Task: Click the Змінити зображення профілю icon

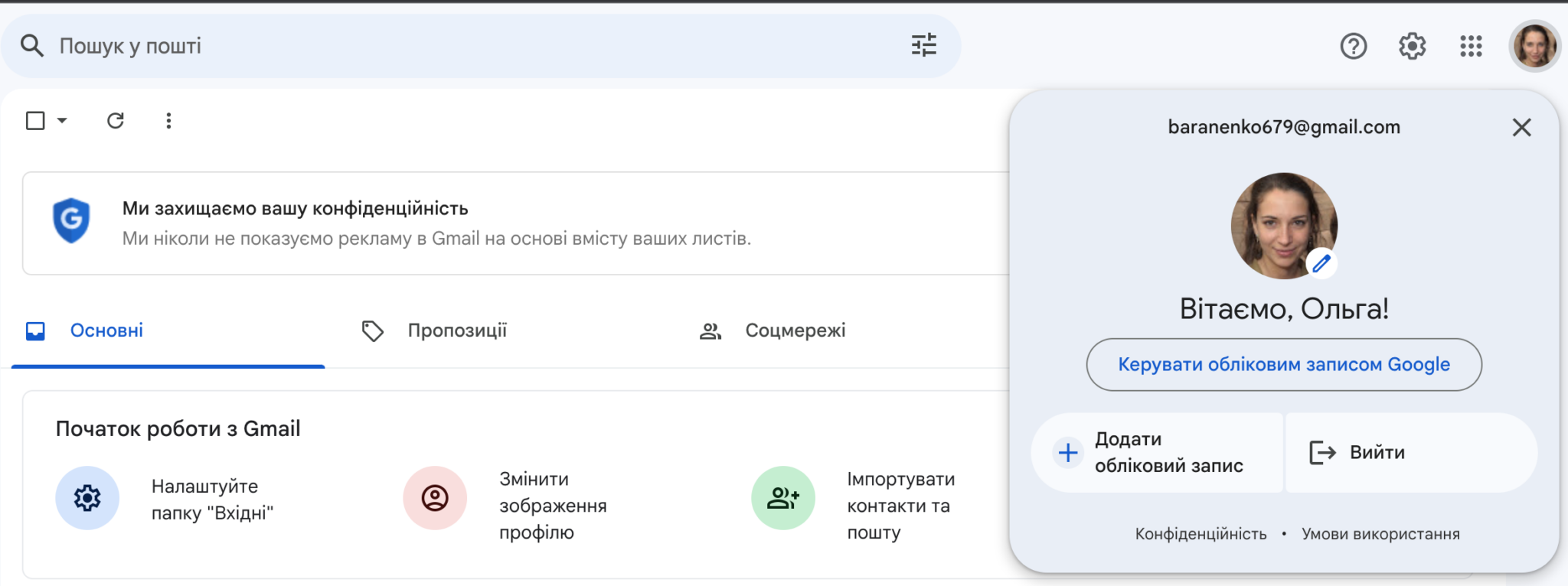Action: 435,498
